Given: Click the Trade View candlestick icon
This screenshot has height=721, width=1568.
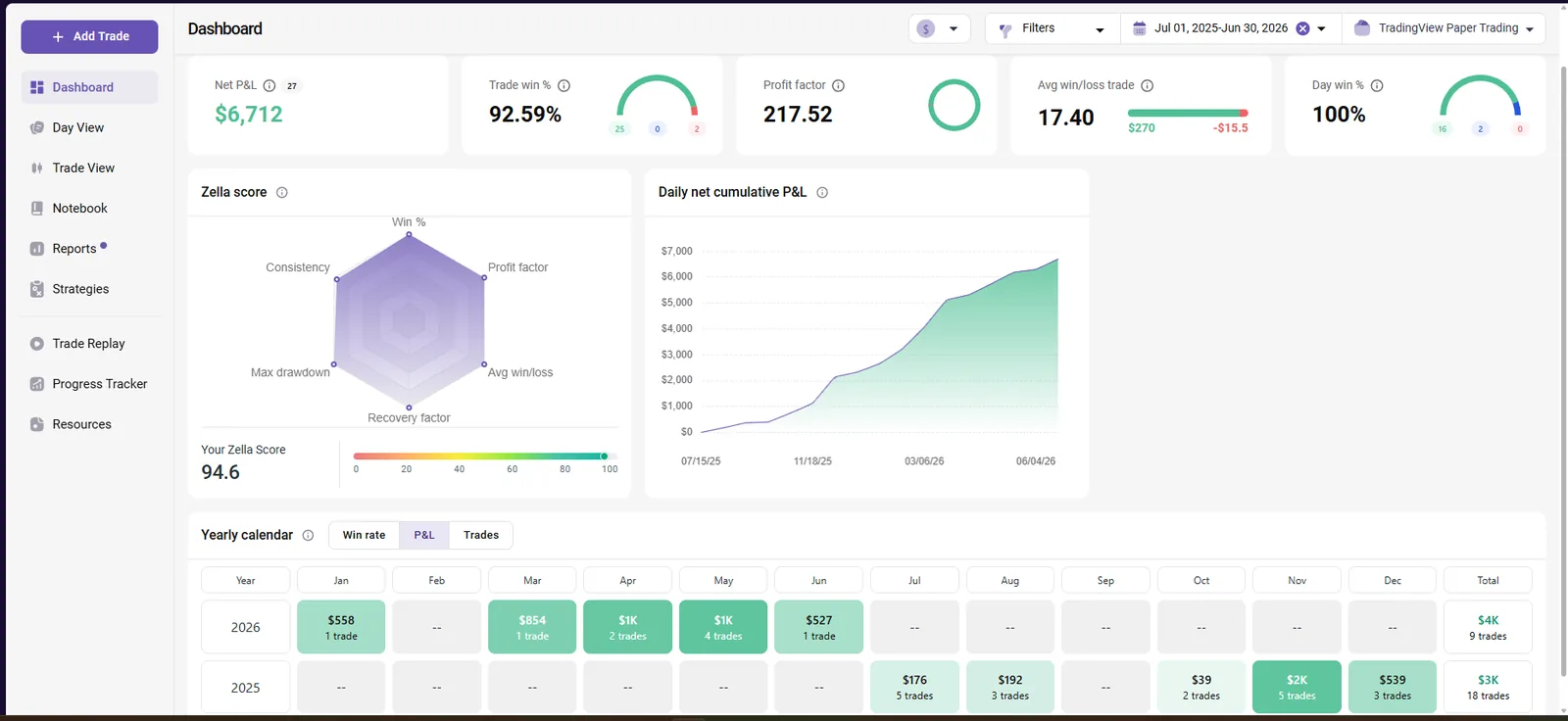Looking at the screenshot, I should pyautogui.click(x=37, y=168).
